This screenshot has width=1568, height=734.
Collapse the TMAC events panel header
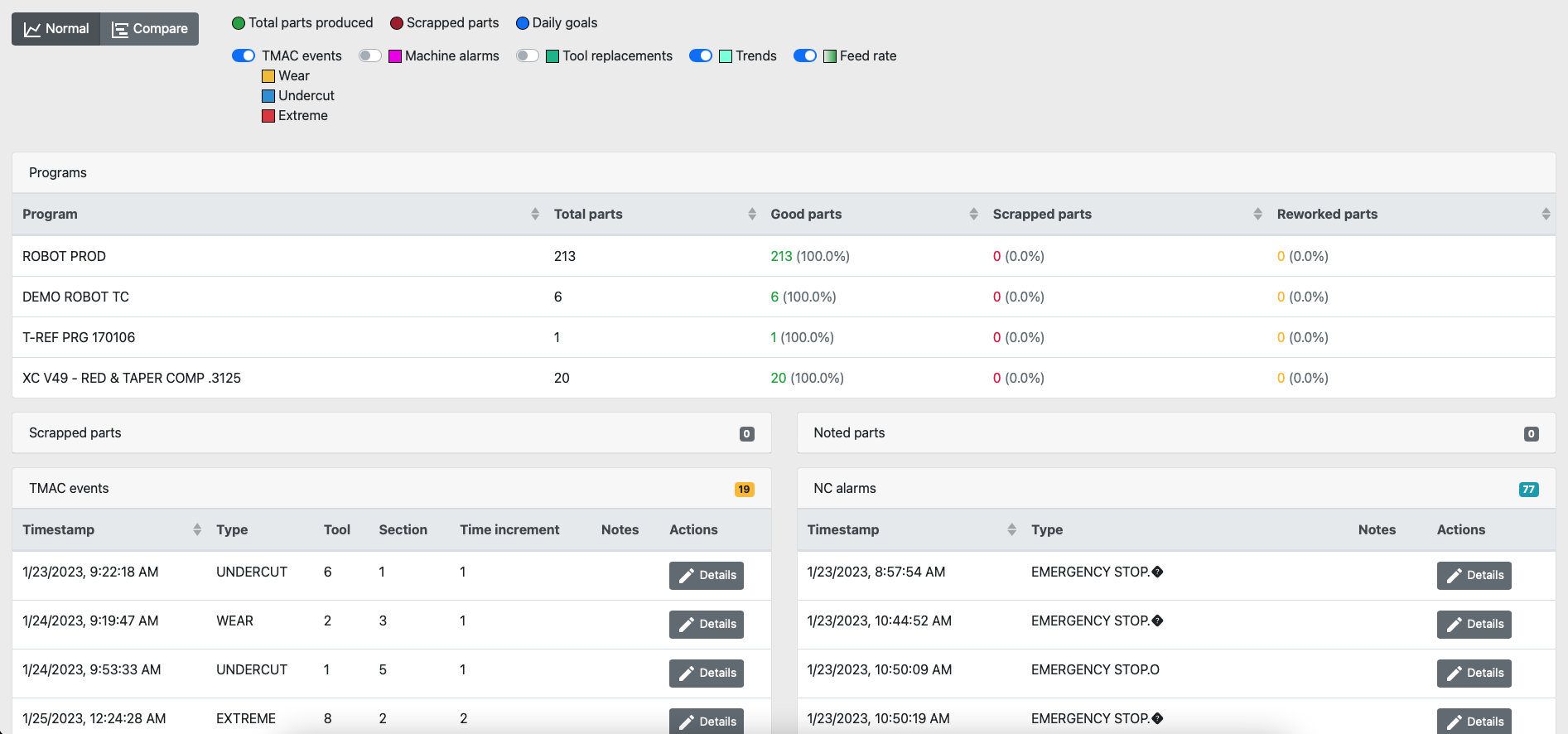click(392, 489)
